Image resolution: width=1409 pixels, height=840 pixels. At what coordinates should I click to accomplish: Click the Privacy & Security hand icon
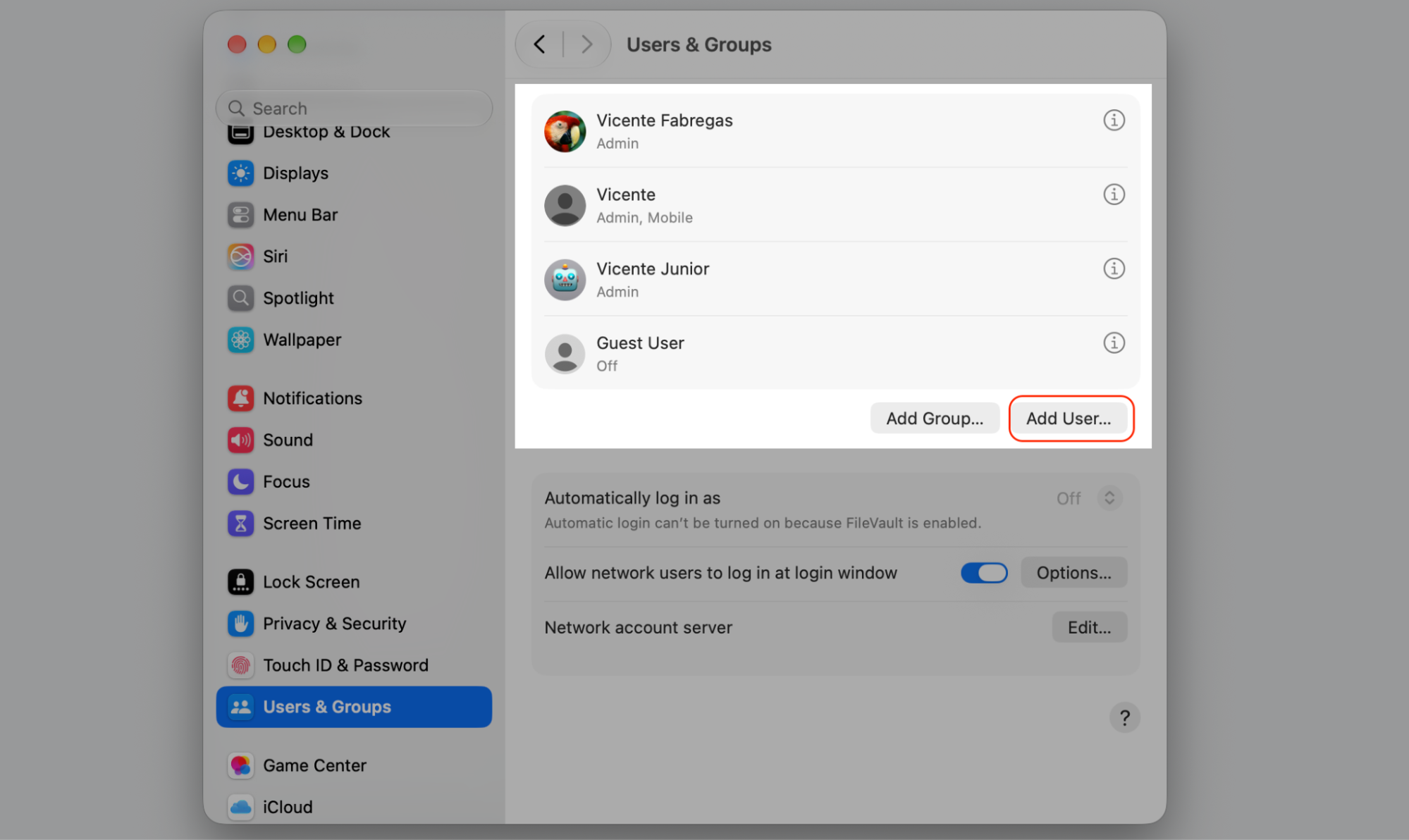[240, 624]
